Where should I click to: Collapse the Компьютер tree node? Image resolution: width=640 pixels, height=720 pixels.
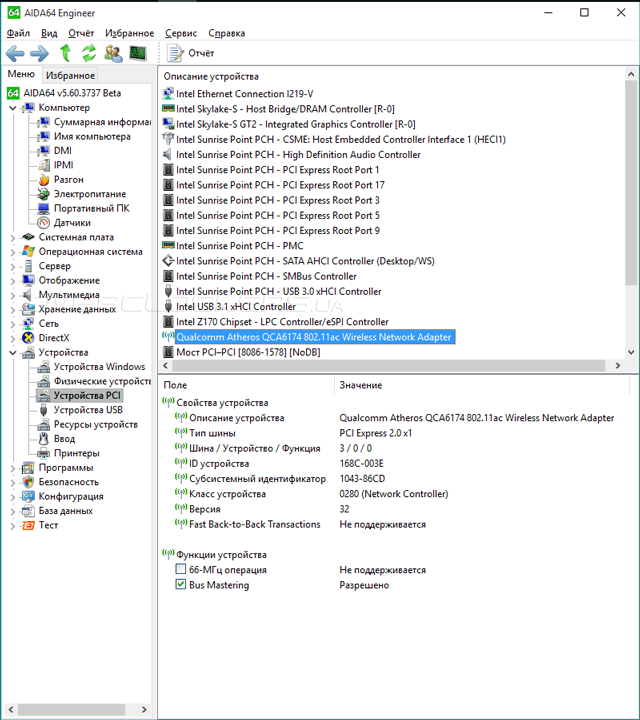[x=13, y=108]
